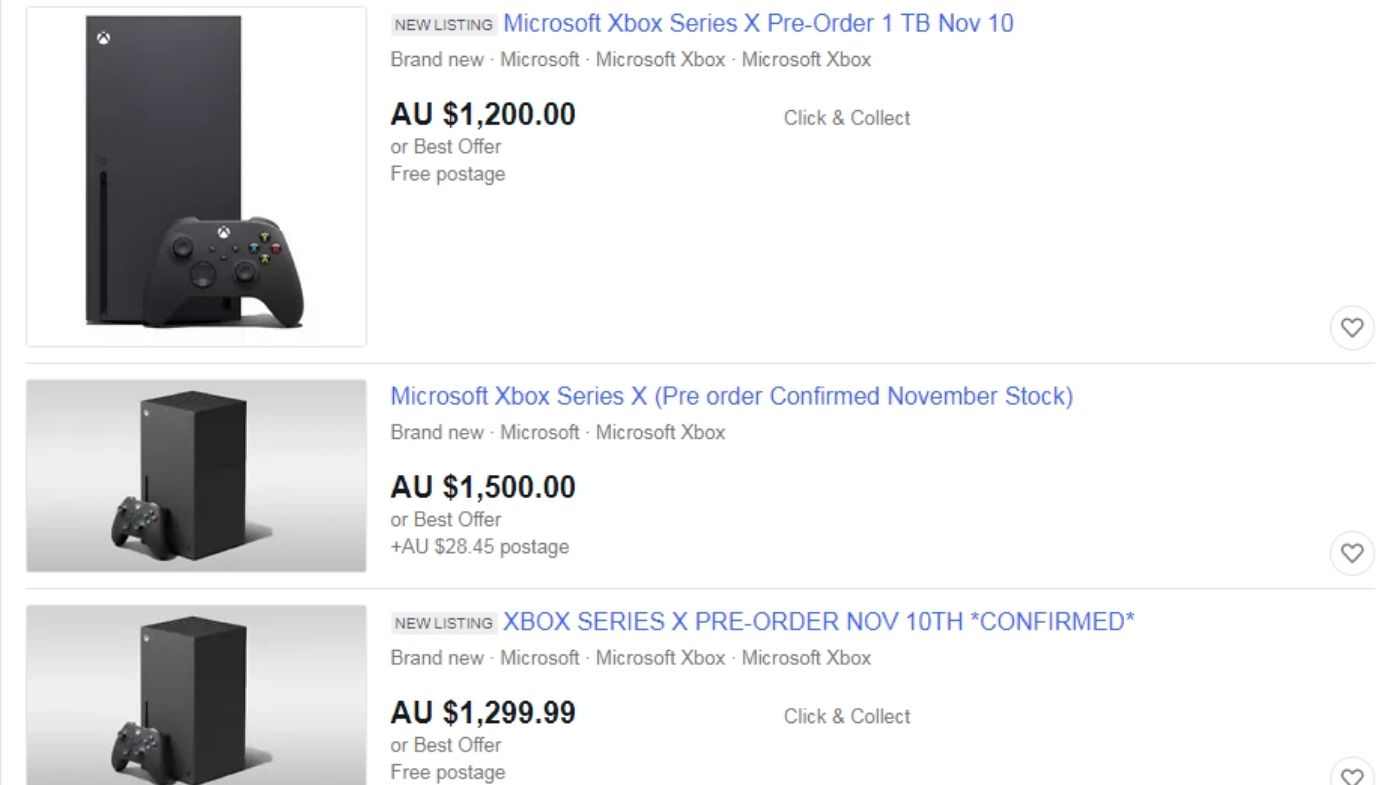
Task: Click the product image of the AU $1,299.99 listing
Action: coord(196,695)
